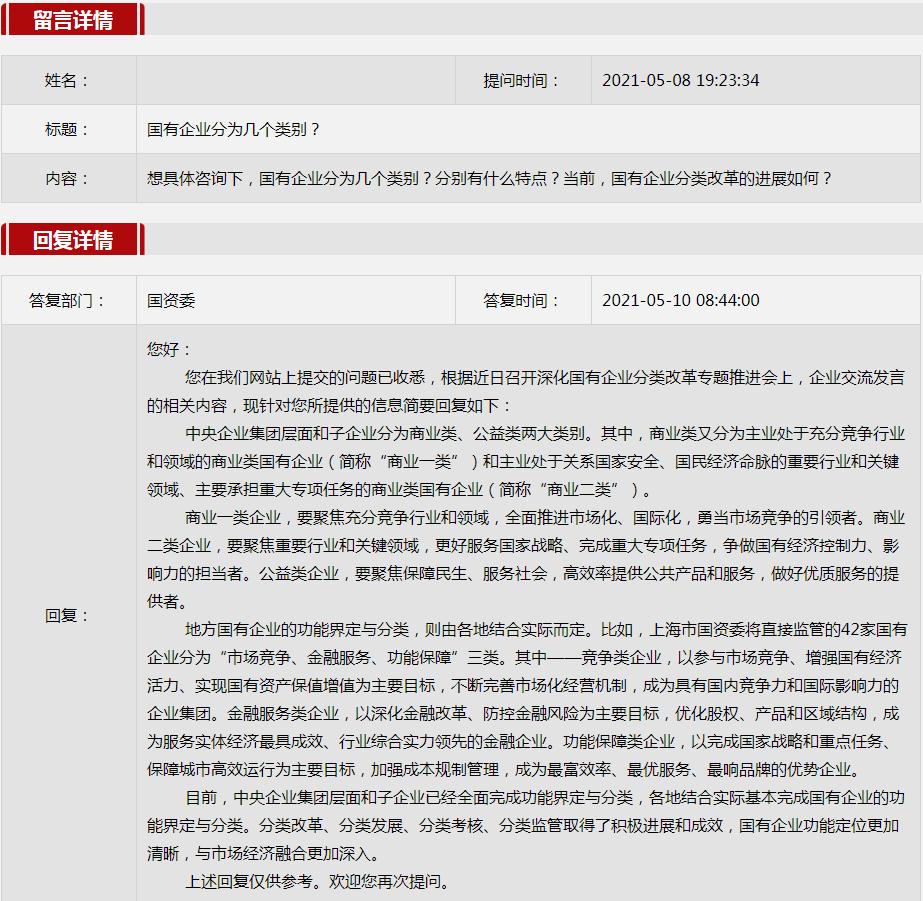
Task: Click the paragraph beginning 中央企业集团层面和子企业分为
Action: 525,461
